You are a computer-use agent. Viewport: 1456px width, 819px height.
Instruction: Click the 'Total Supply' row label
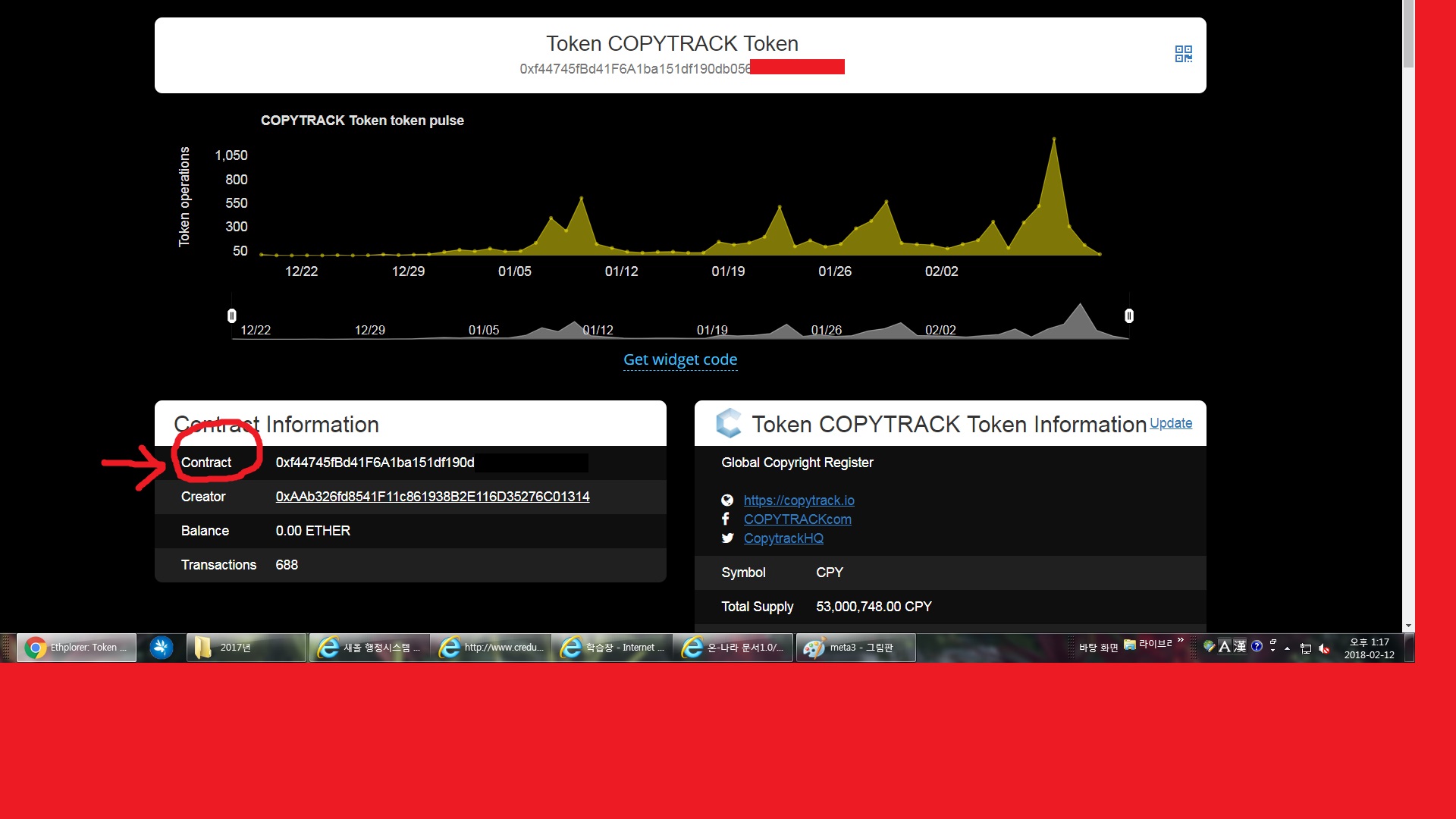(757, 607)
